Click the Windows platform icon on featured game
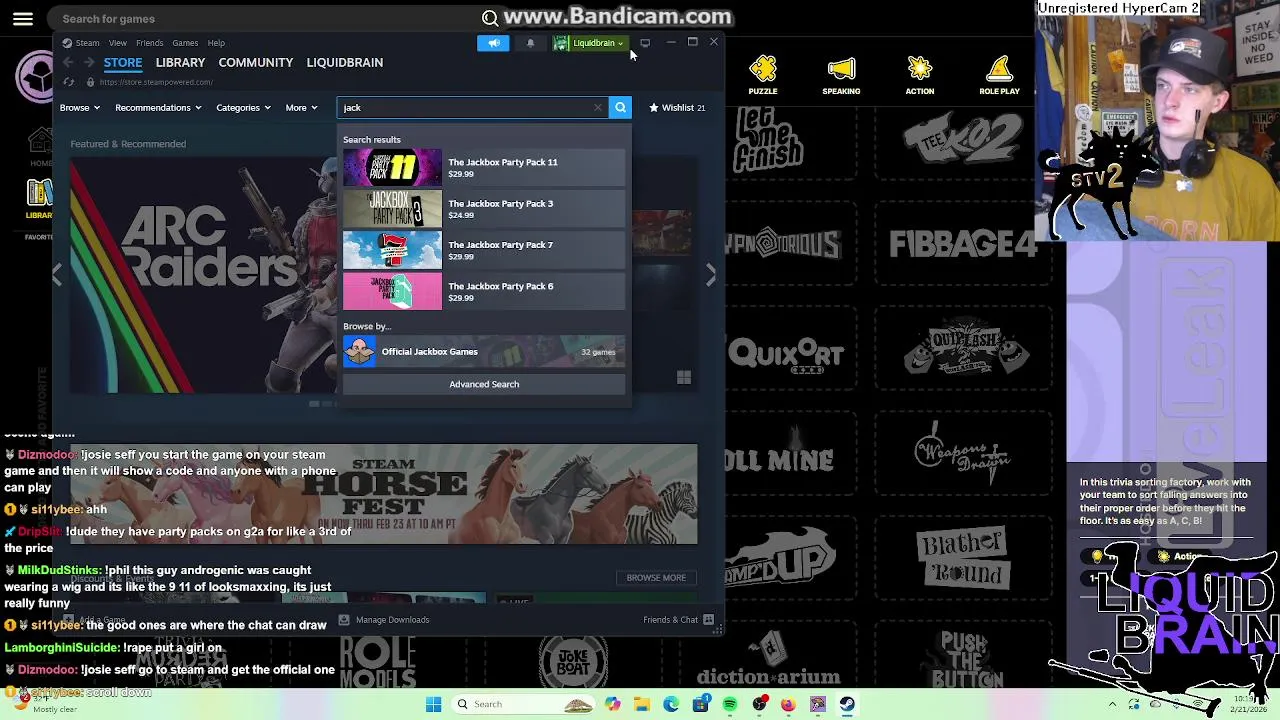 pyautogui.click(x=684, y=377)
